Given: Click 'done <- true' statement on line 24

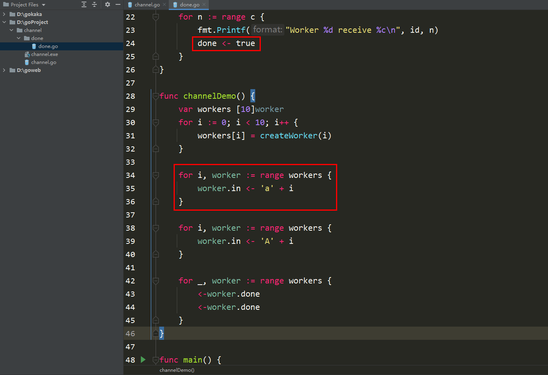Looking at the screenshot, I should point(226,43).
